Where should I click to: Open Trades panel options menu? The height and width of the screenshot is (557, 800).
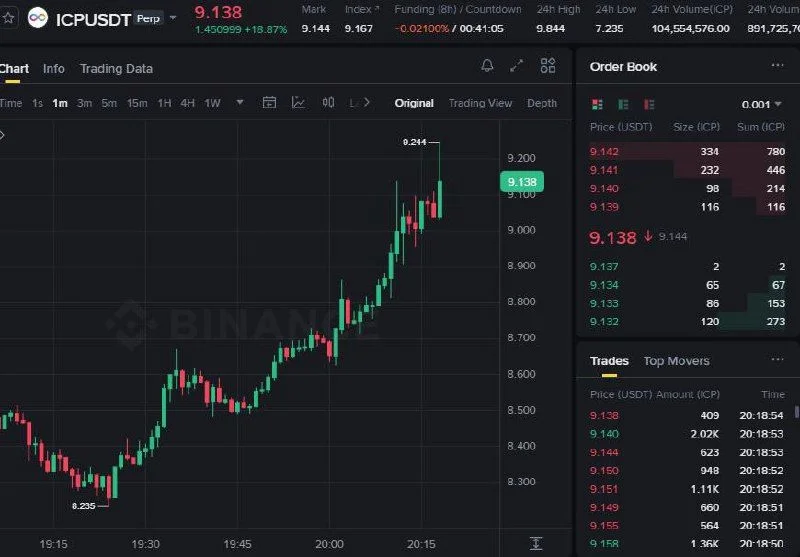click(777, 360)
